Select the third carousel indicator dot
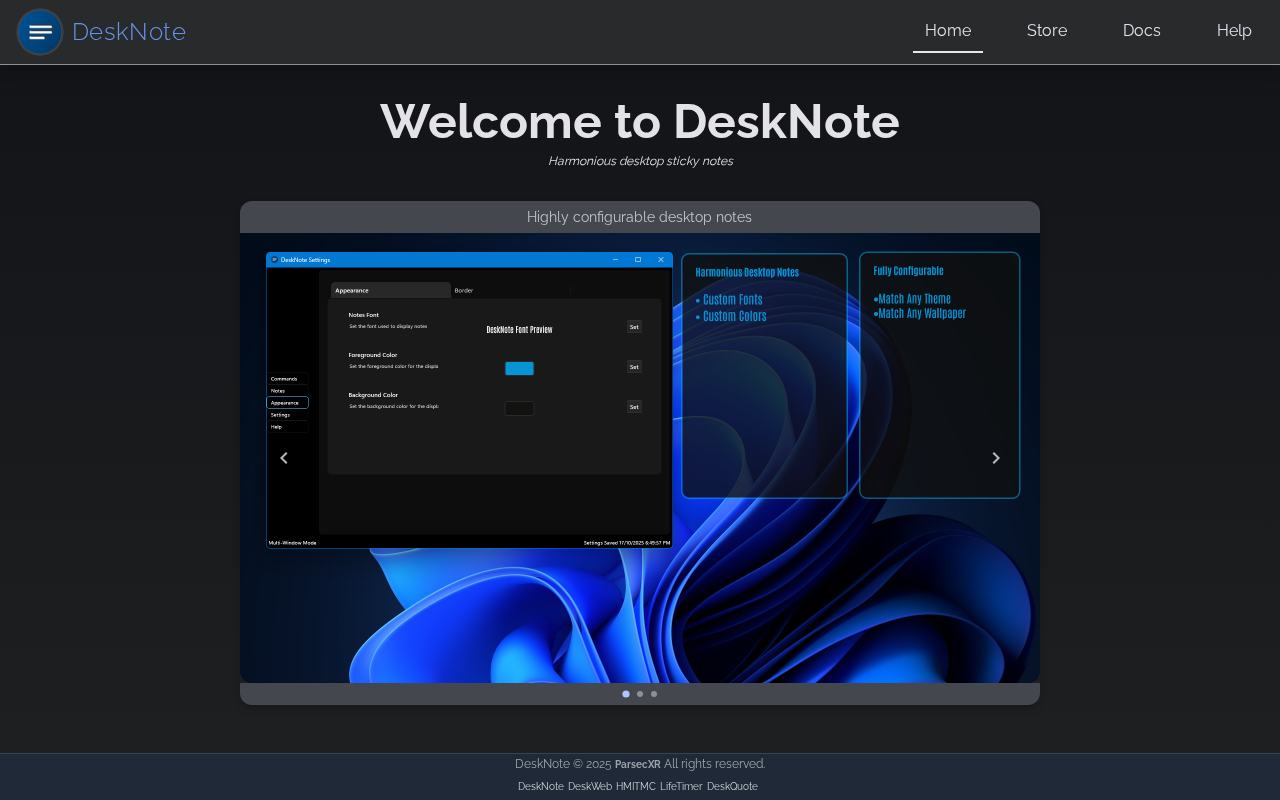The image size is (1280, 800). pos(654,694)
